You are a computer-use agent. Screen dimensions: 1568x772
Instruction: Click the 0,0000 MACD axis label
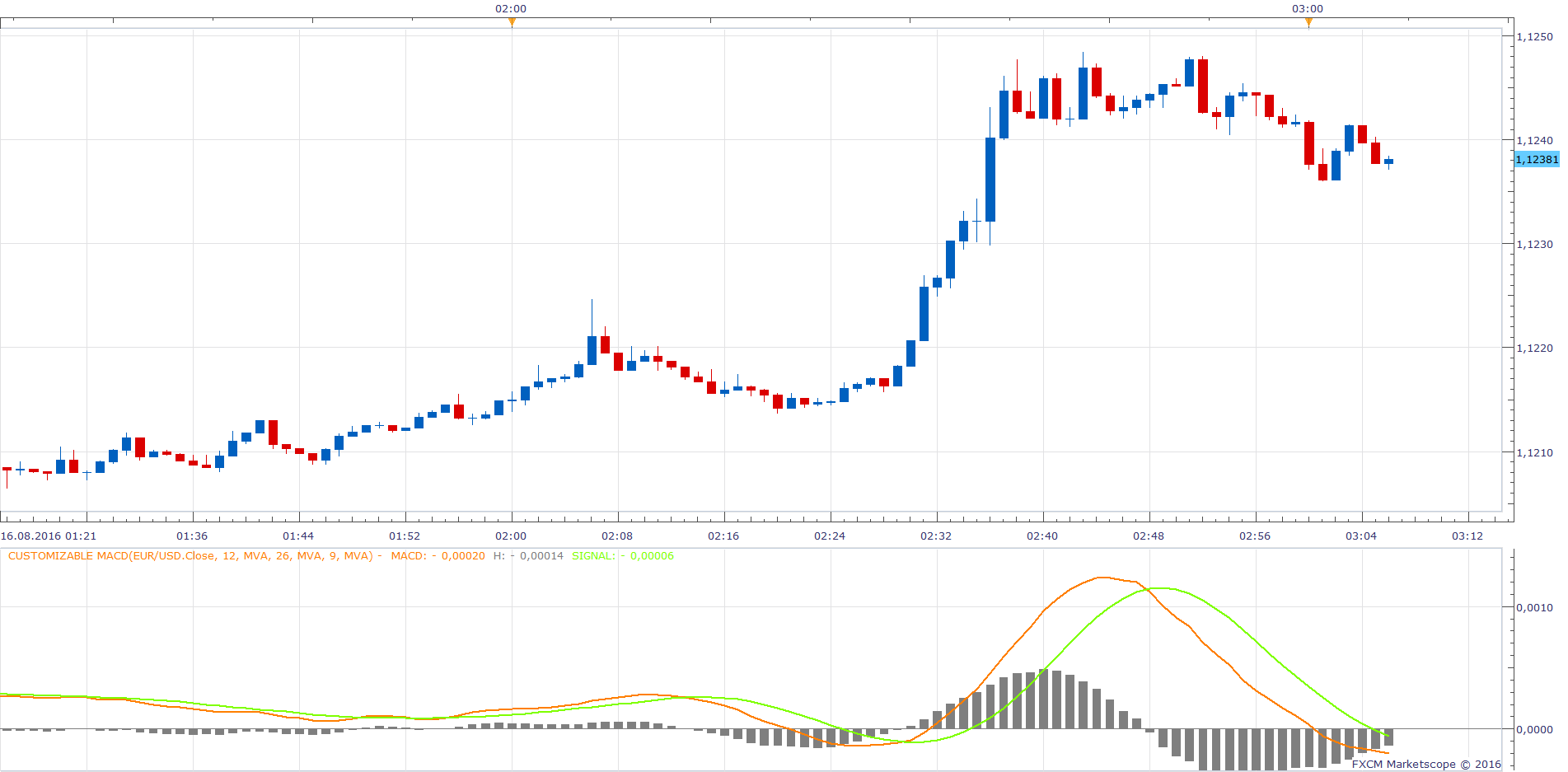1535,729
